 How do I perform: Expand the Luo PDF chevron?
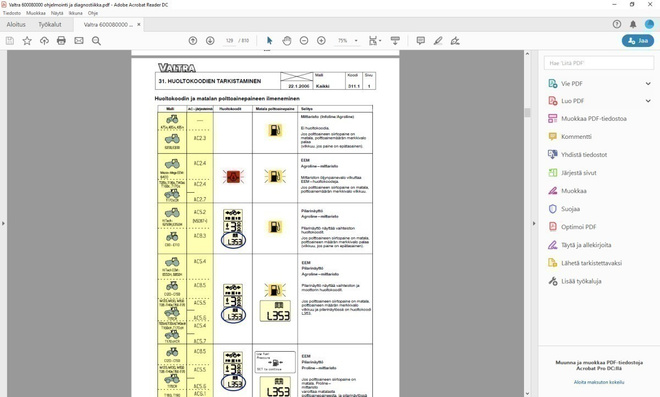click(648, 101)
